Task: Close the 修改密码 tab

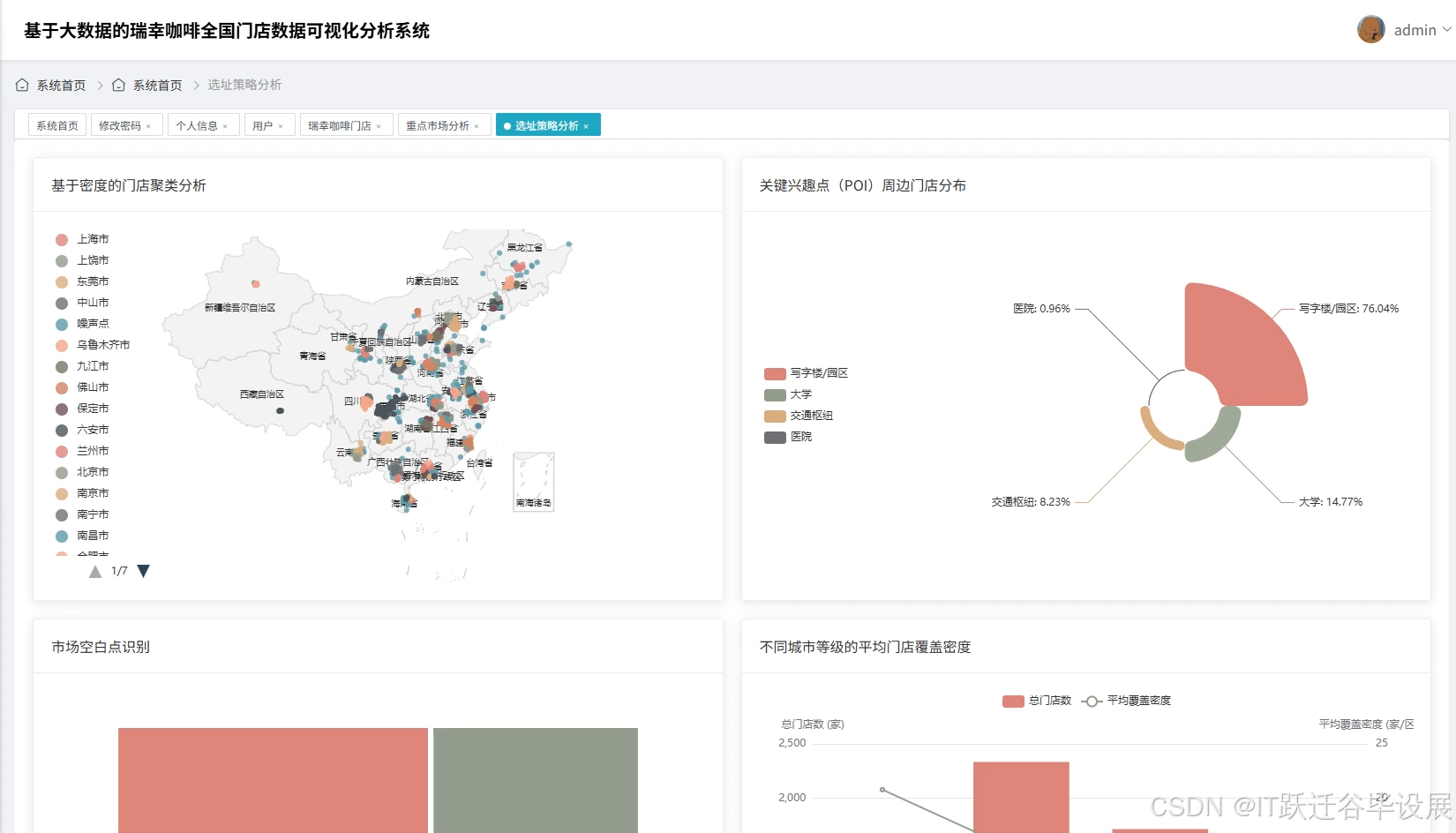Action: pyautogui.click(x=148, y=126)
